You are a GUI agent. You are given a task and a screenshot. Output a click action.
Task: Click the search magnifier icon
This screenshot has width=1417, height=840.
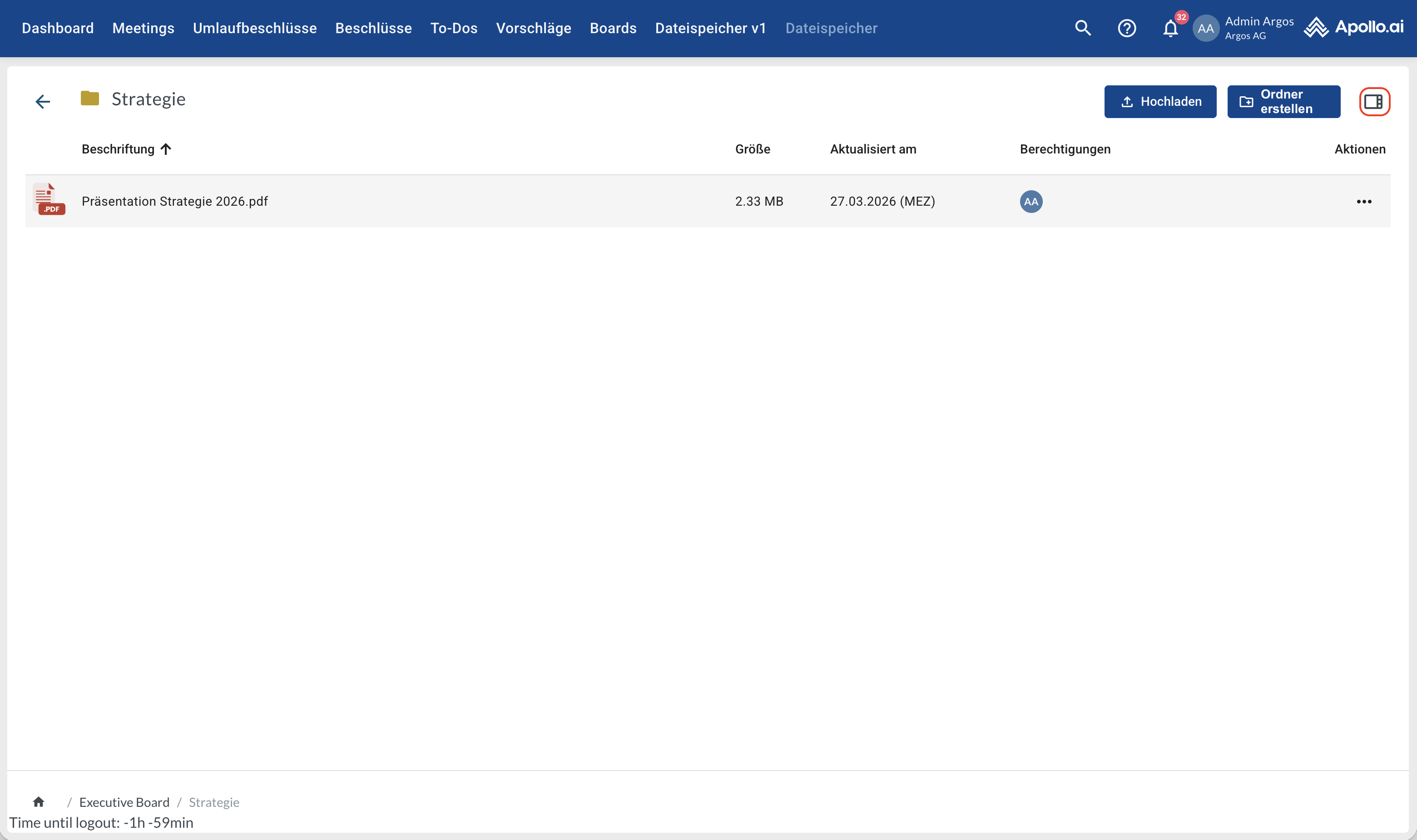[1082, 28]
